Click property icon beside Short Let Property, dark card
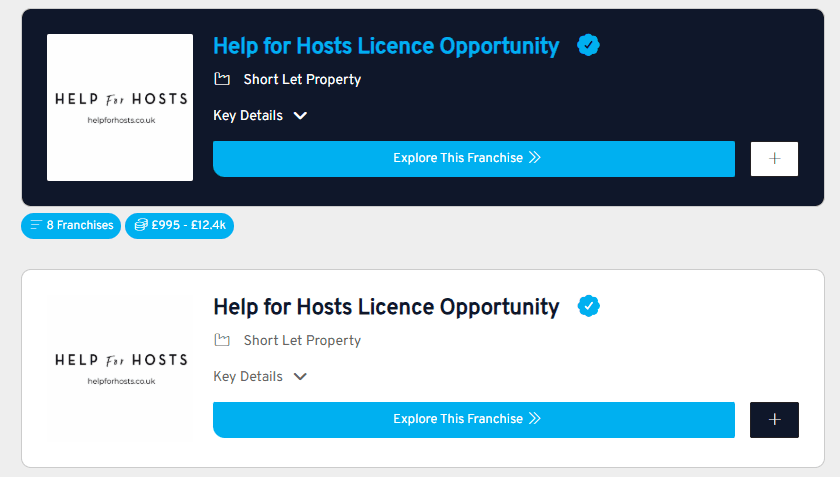The width and height of the screenshot is (840, 477). pyautogui.click(x=222, y=79)
